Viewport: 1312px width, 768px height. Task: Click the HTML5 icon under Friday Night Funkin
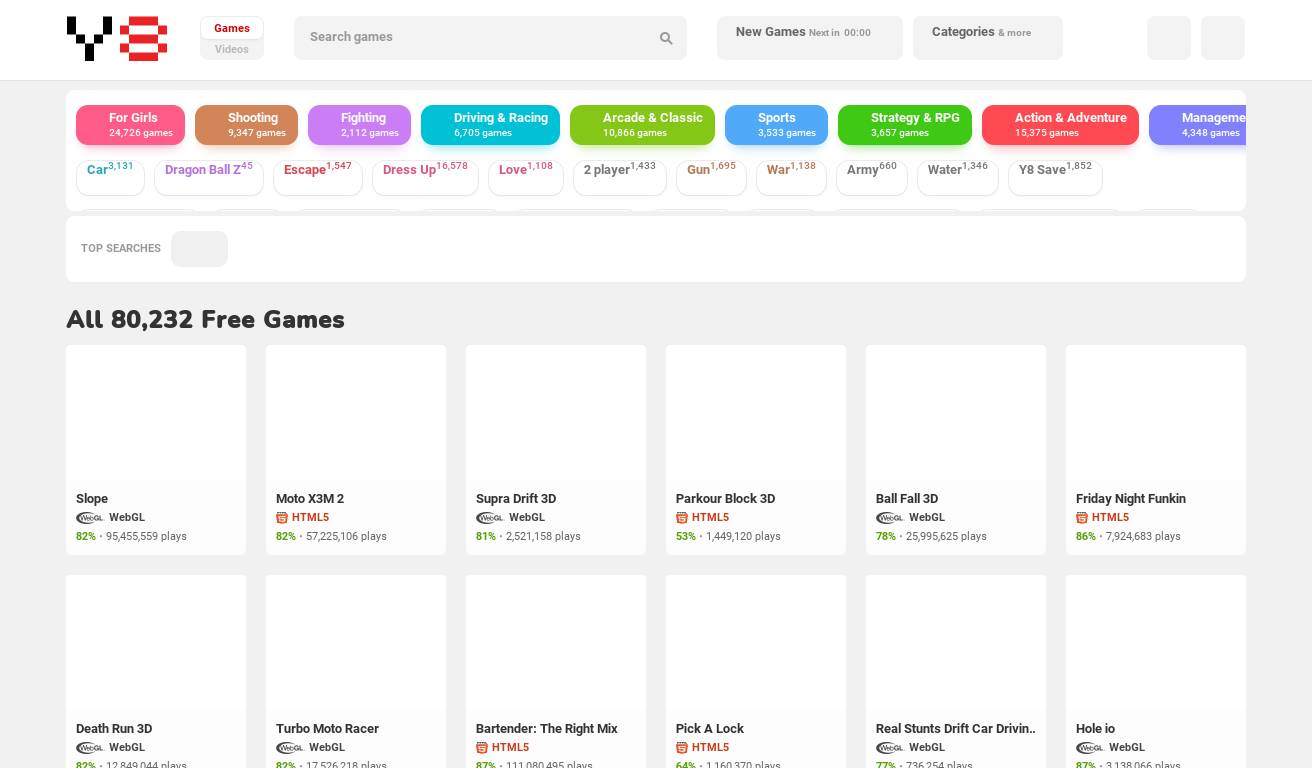coord(1082,518)
